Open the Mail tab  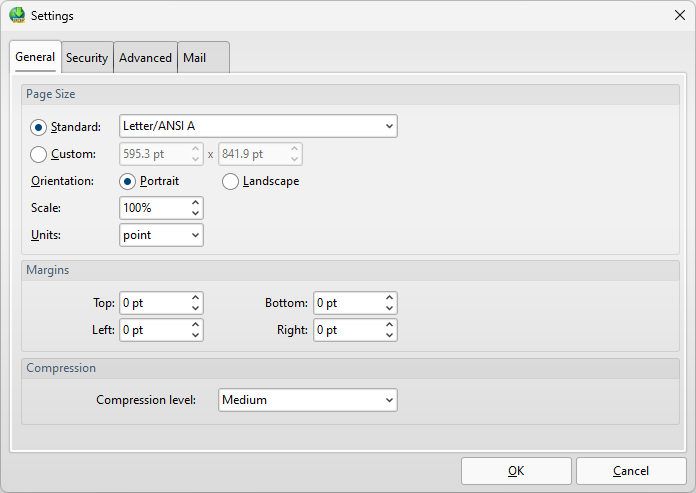point(203,58)
